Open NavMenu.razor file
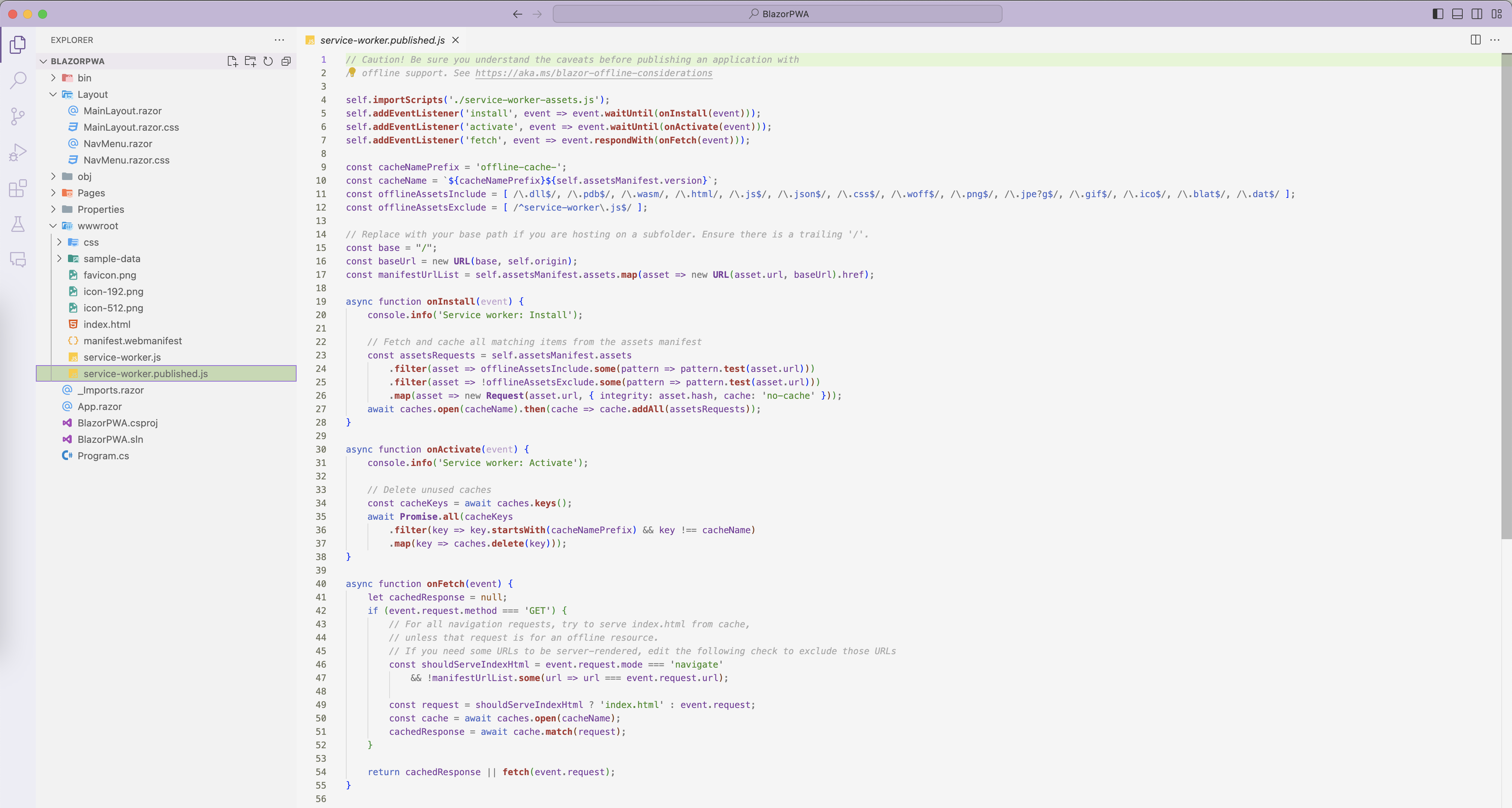The image size is (1512, 808). click(x=166, y=143)
